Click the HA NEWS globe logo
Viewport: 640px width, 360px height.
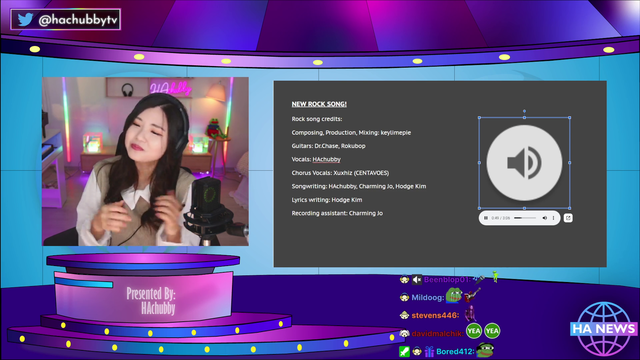point(603,328)
